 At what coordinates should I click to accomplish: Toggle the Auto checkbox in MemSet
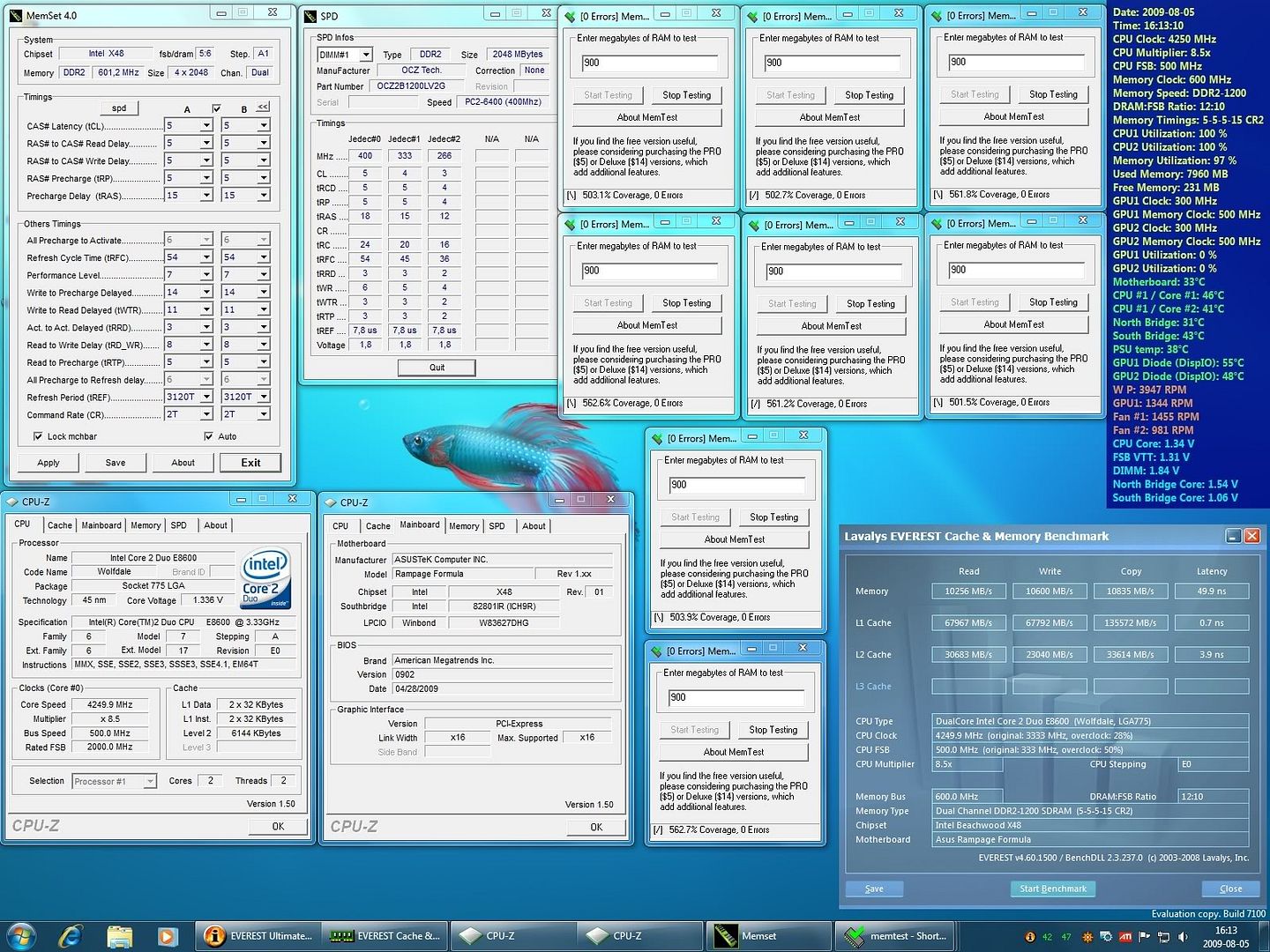coord(208,436)
